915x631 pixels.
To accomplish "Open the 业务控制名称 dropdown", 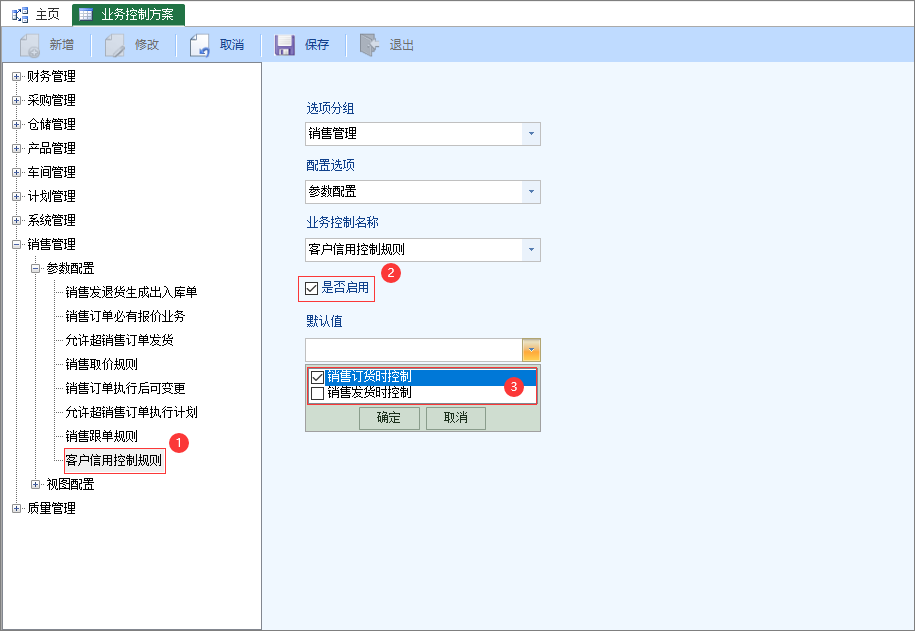I will tap(531, 250).
